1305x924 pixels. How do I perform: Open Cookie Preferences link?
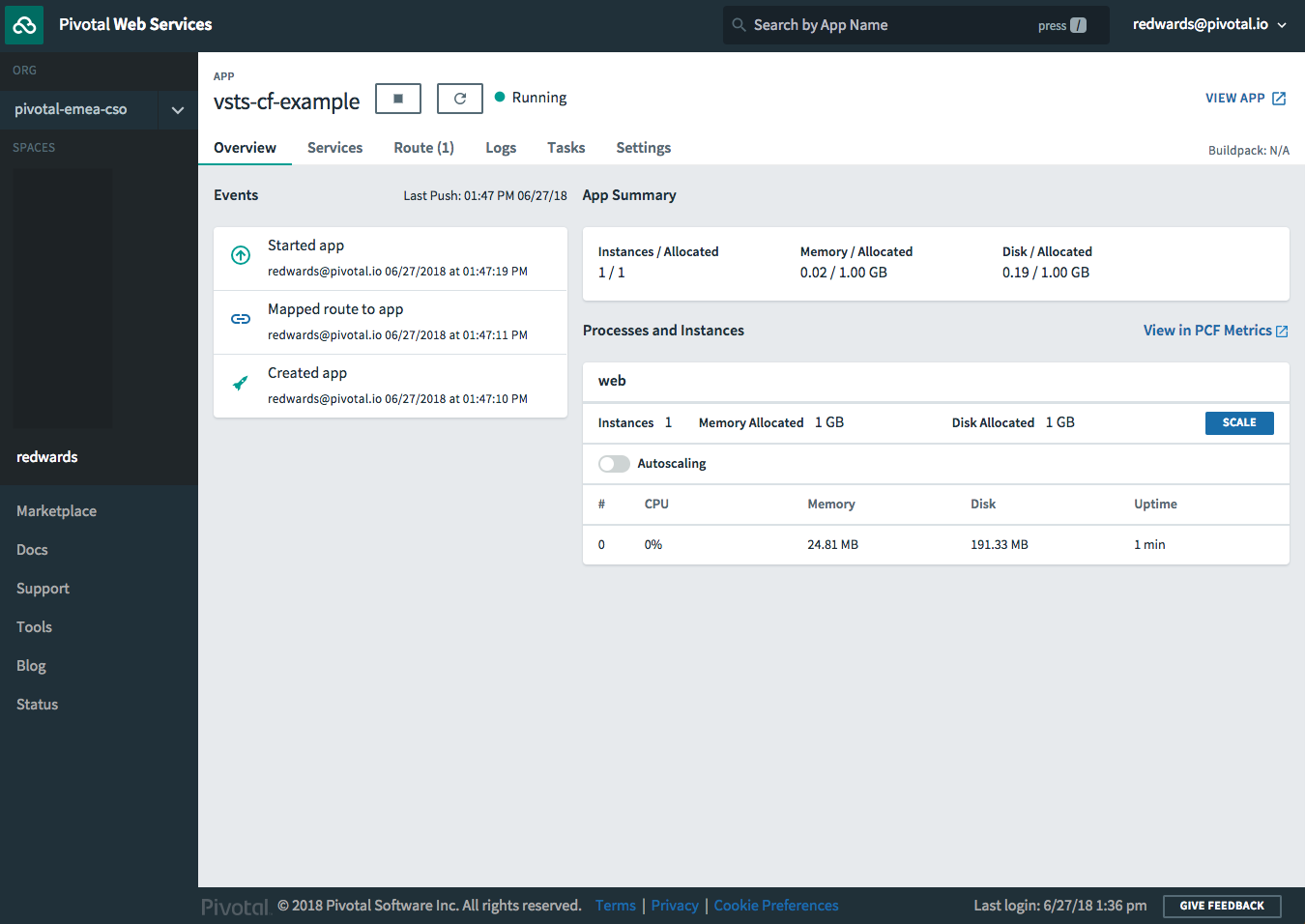[776, 906]
